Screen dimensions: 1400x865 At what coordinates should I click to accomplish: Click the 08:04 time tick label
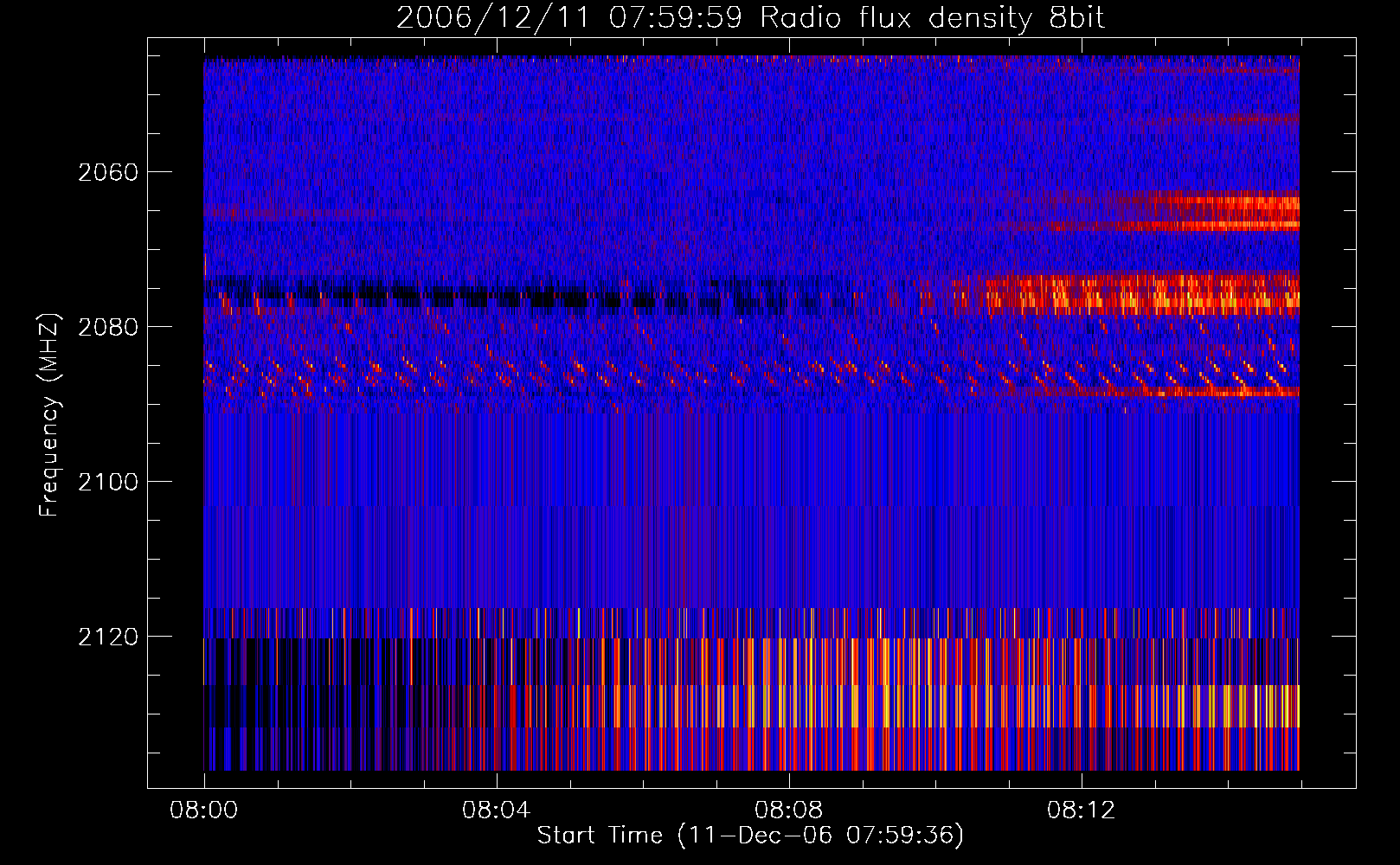(496, 811)
